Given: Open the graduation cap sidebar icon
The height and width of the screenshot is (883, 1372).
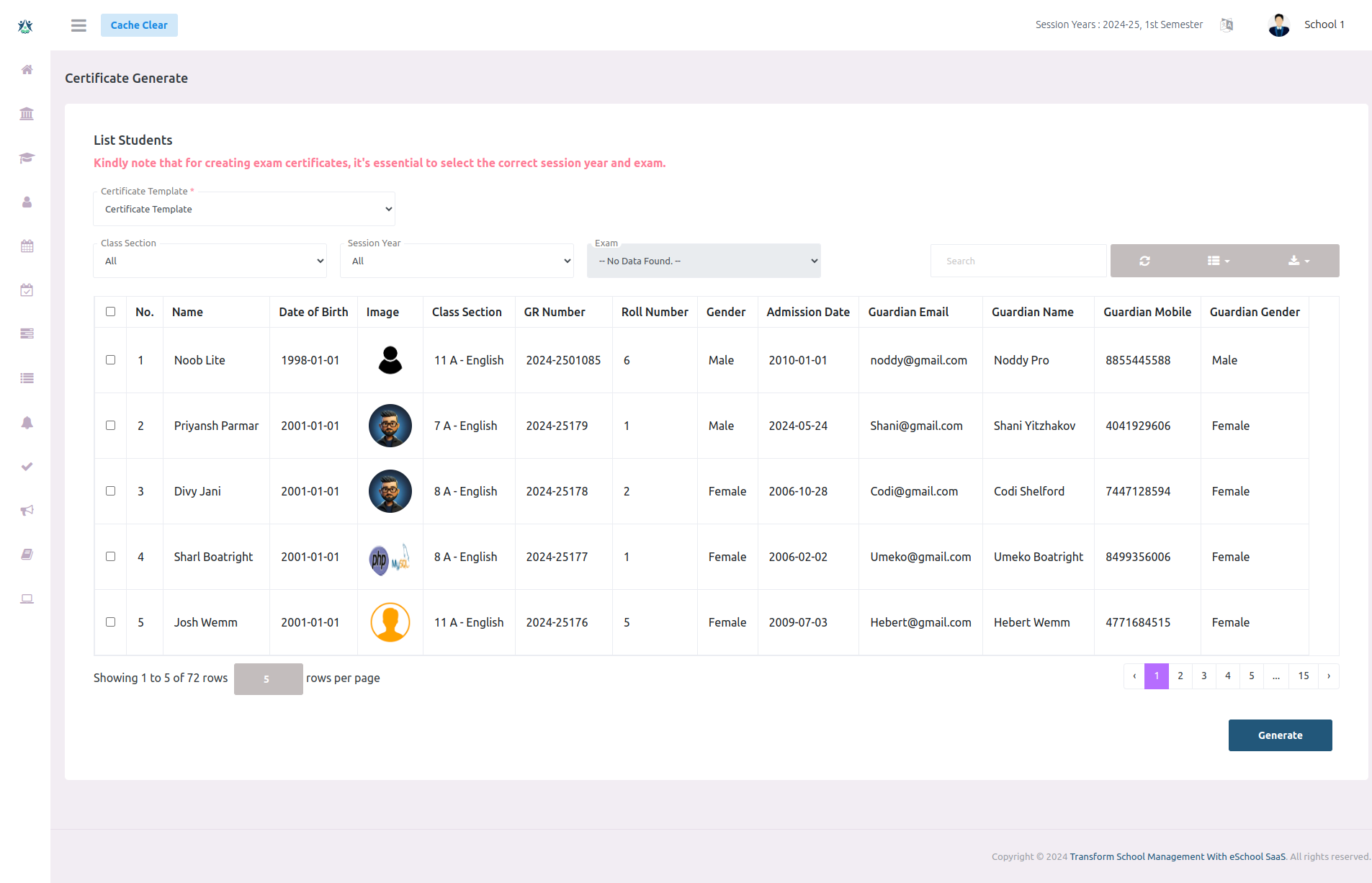Looking at the screenshot, I should tap(27, 158).
